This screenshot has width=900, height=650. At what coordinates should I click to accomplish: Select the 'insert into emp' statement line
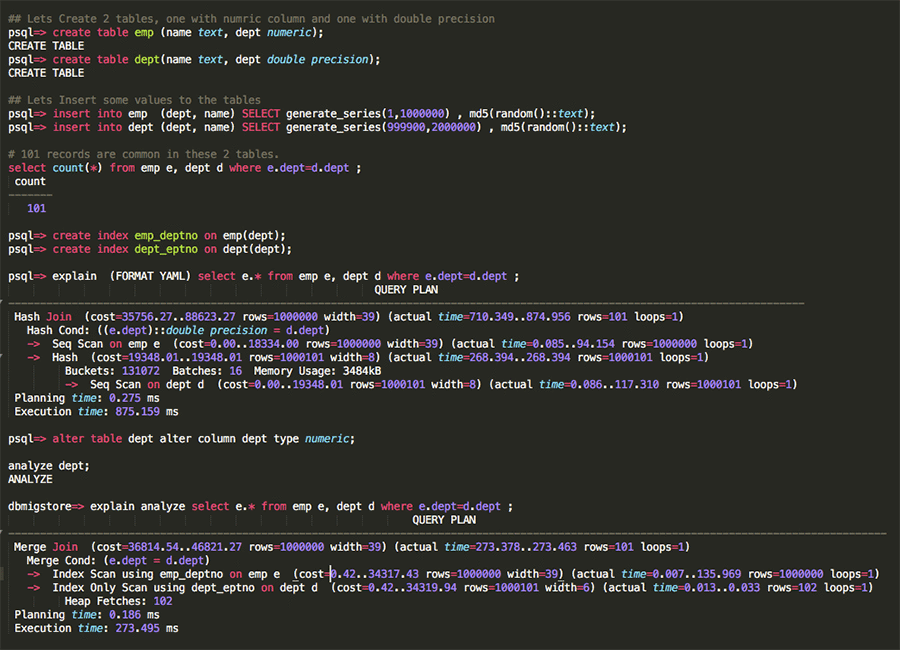tap(302, 114)
